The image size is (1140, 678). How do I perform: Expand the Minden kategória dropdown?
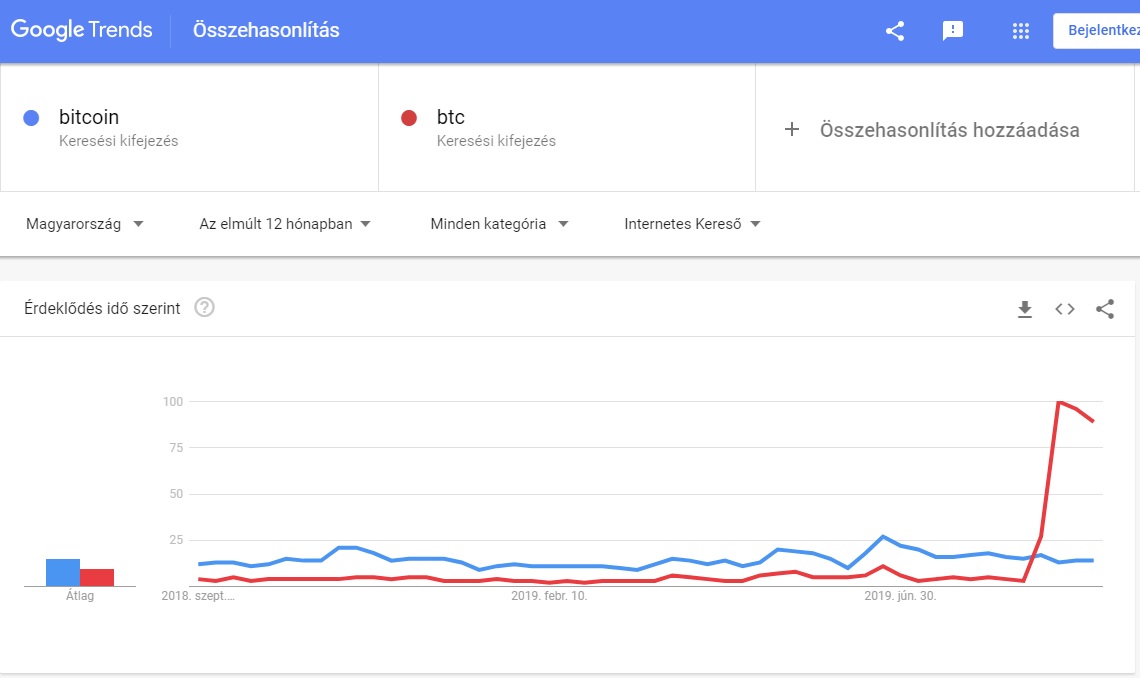[x=499, y=224]
